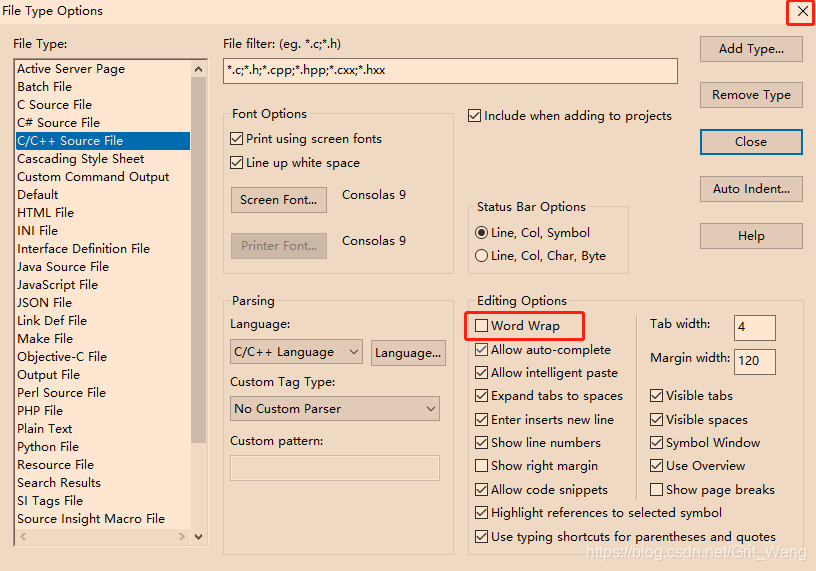
Task: Select Custom Command Output type
Action: point(103,177)
